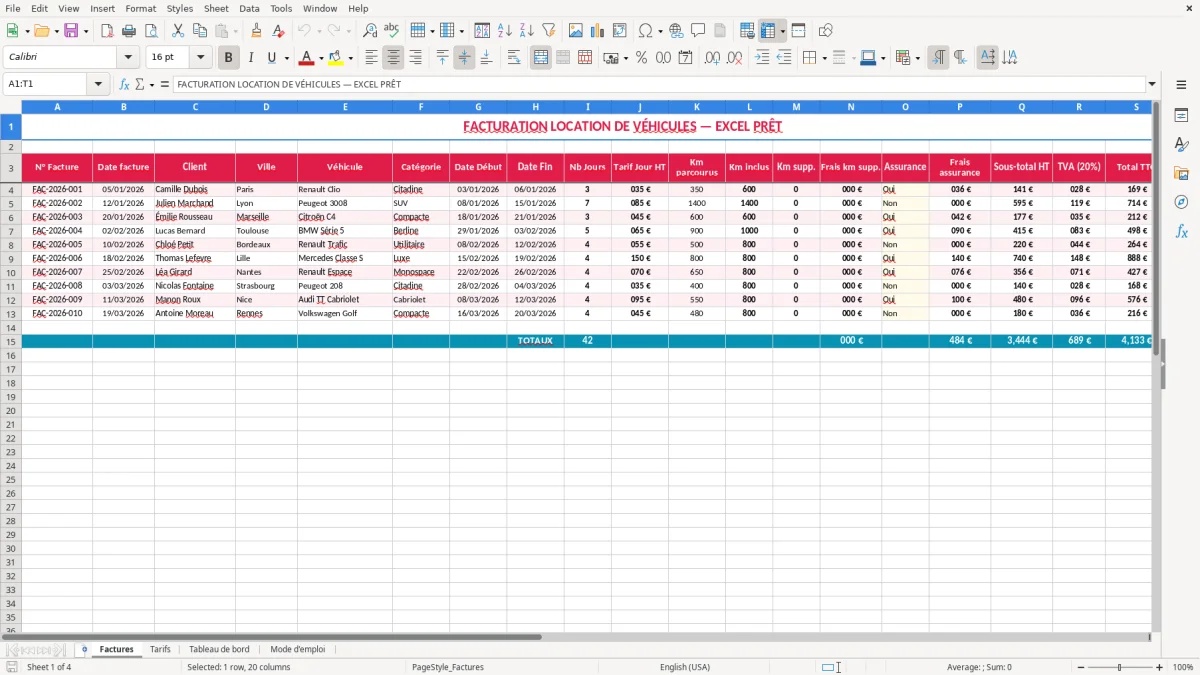Screen dimensions: 1200x675
Task: Open the Navigator sidebar panel
Action: click(x=1181, y=202)
